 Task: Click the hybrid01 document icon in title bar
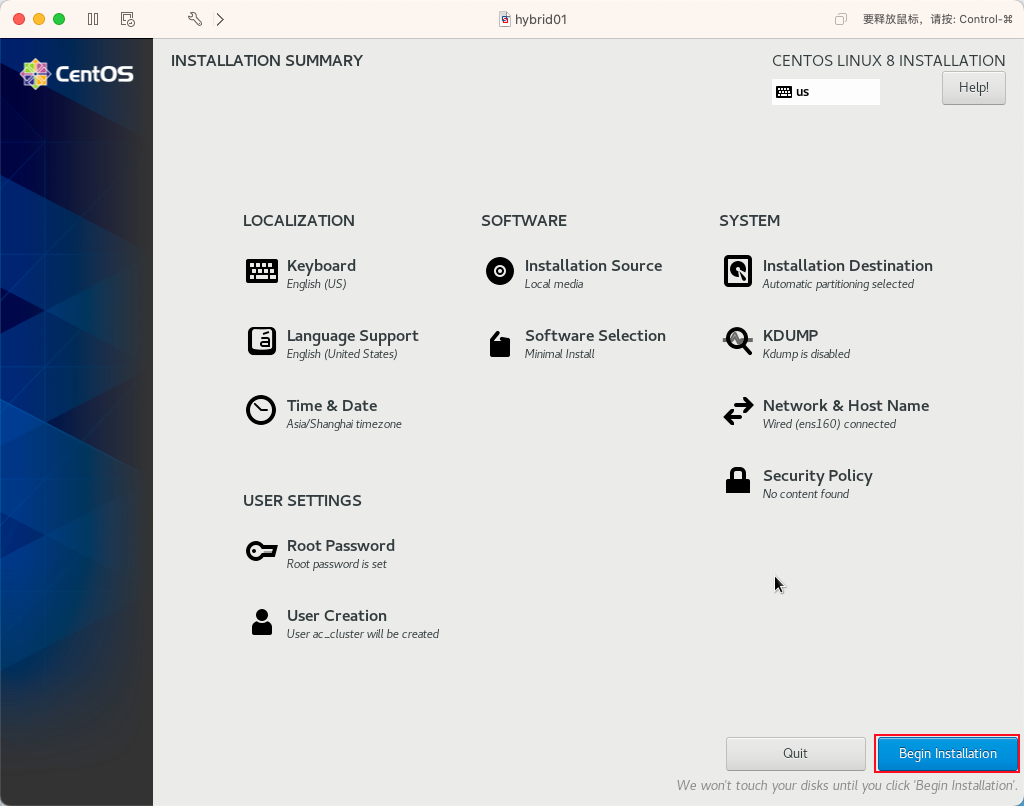point(505,19)
